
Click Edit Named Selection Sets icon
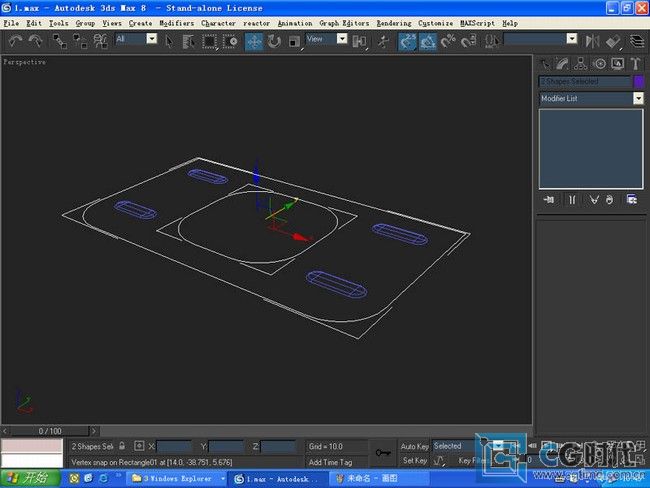[x=492, y=41]
